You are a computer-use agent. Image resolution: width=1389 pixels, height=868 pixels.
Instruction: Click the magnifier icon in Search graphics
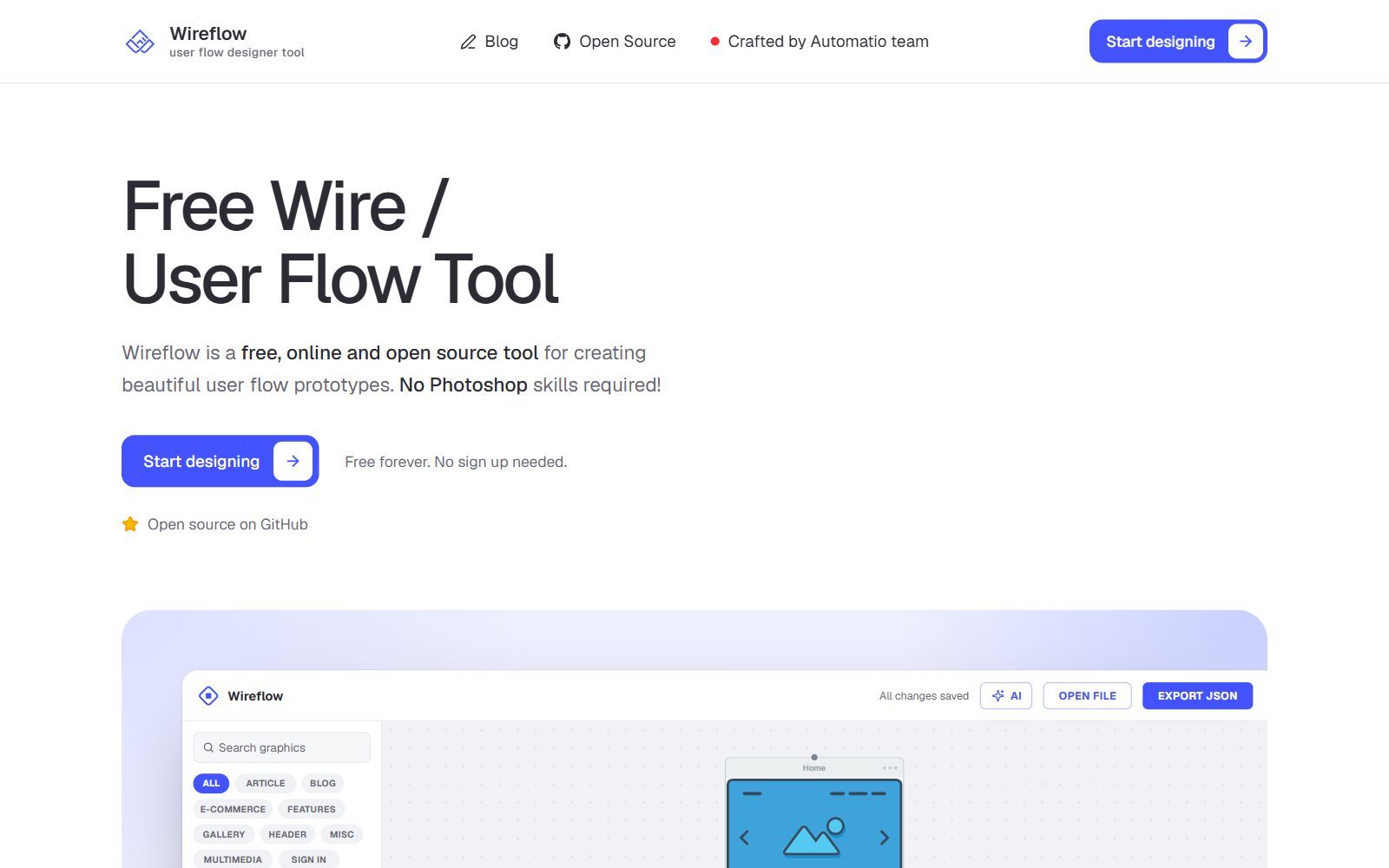tap(208, 747)
